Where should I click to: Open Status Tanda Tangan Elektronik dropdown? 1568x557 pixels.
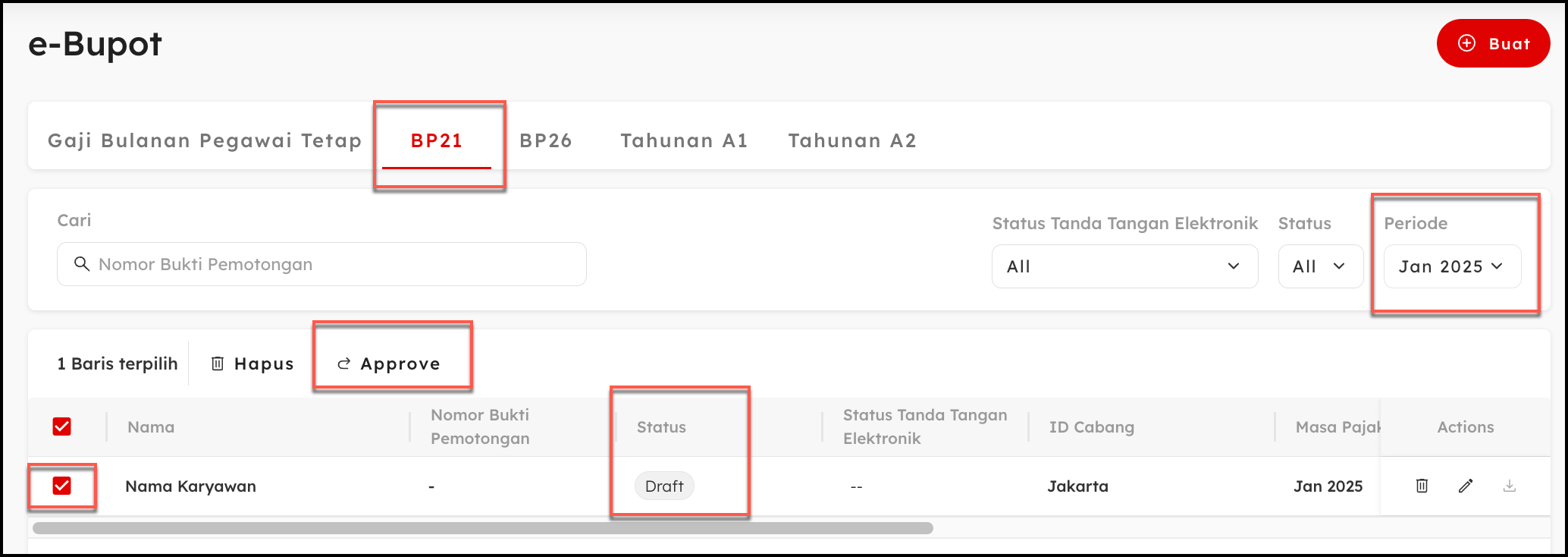(x=1124, y=266)
